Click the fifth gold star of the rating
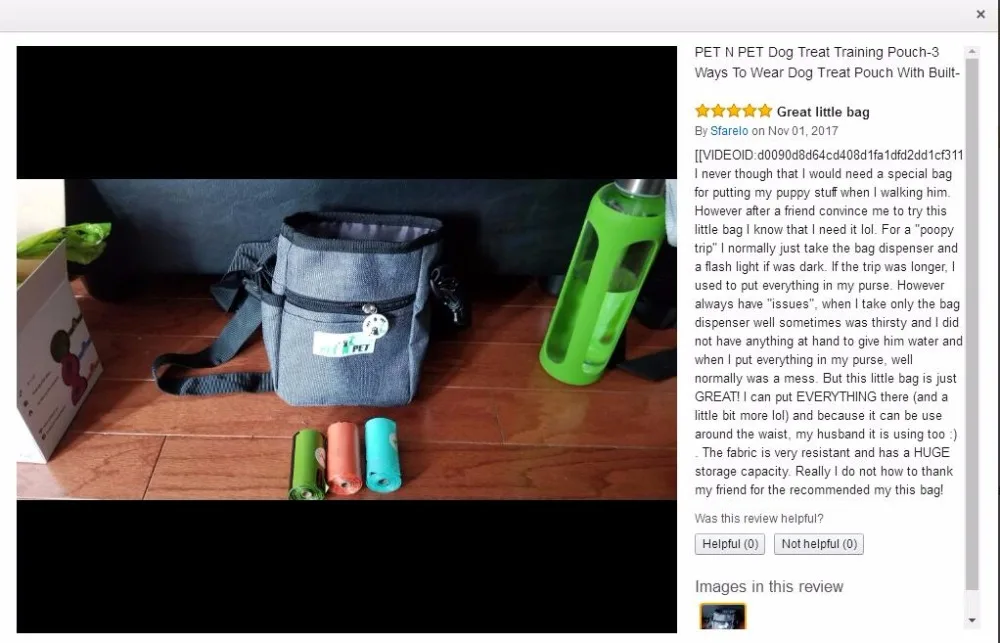The width and height of the screenshot is (1000, 643). 765,111
